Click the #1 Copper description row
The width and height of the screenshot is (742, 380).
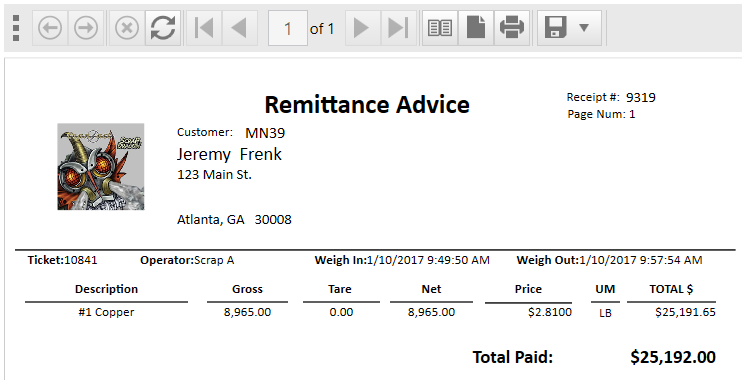(371, 312)
